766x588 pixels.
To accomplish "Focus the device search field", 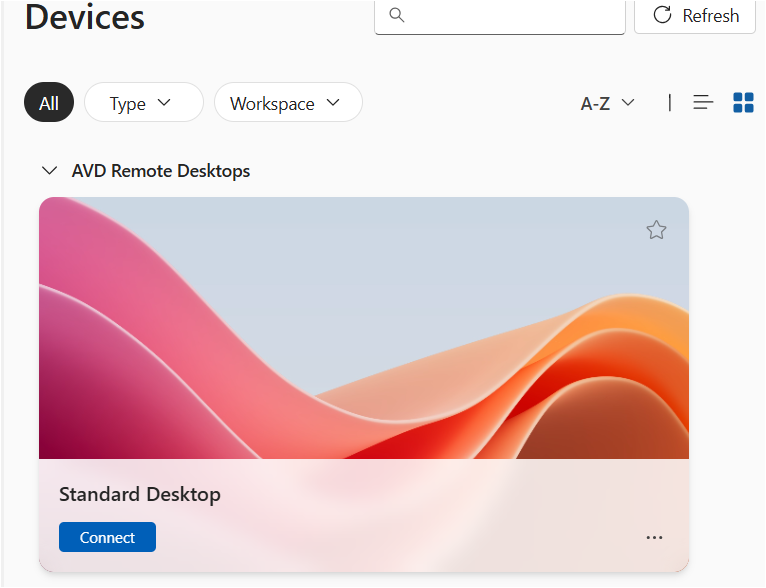I will [x=510, y=15].
